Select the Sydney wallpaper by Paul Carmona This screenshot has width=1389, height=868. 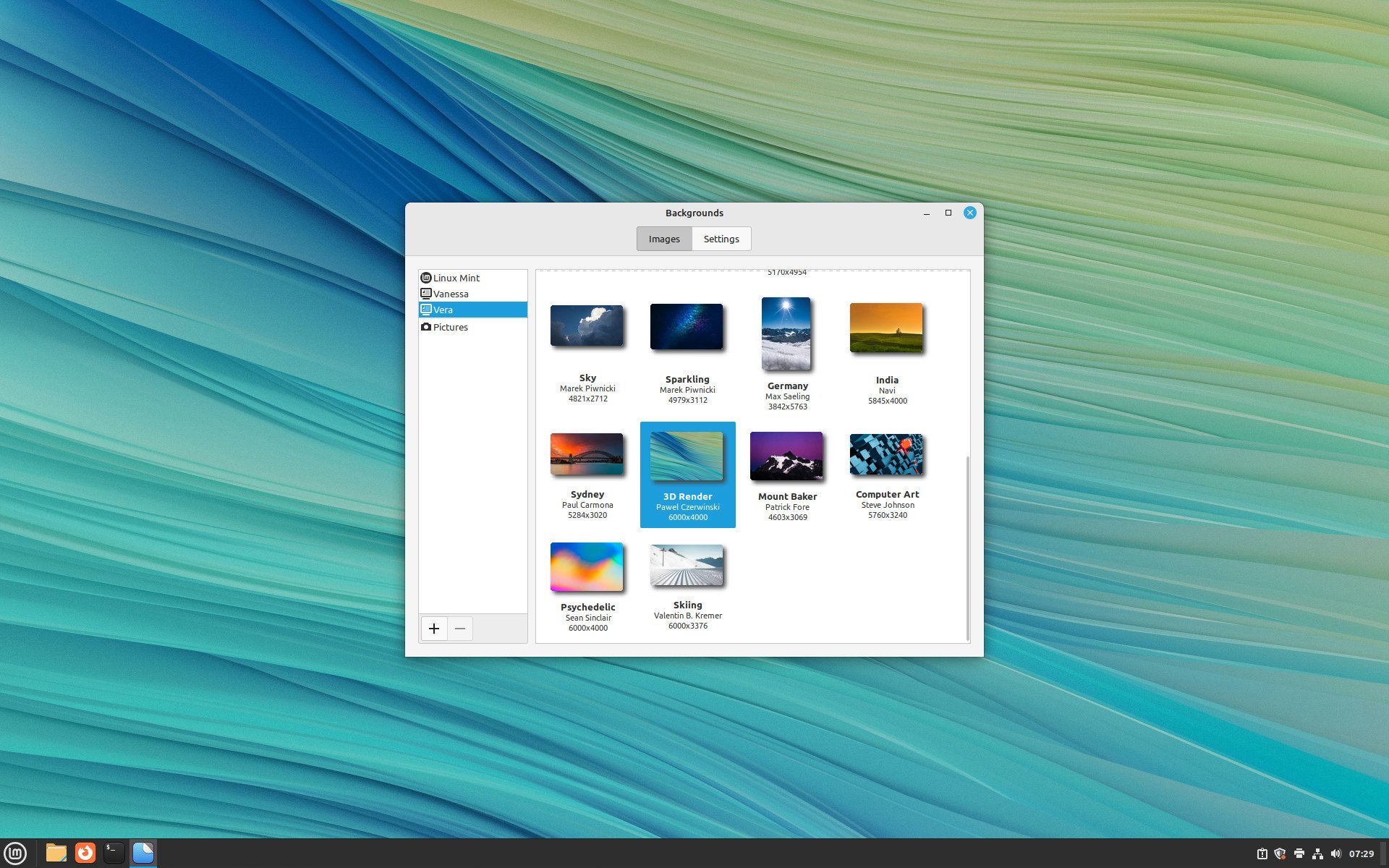[587, 454]
